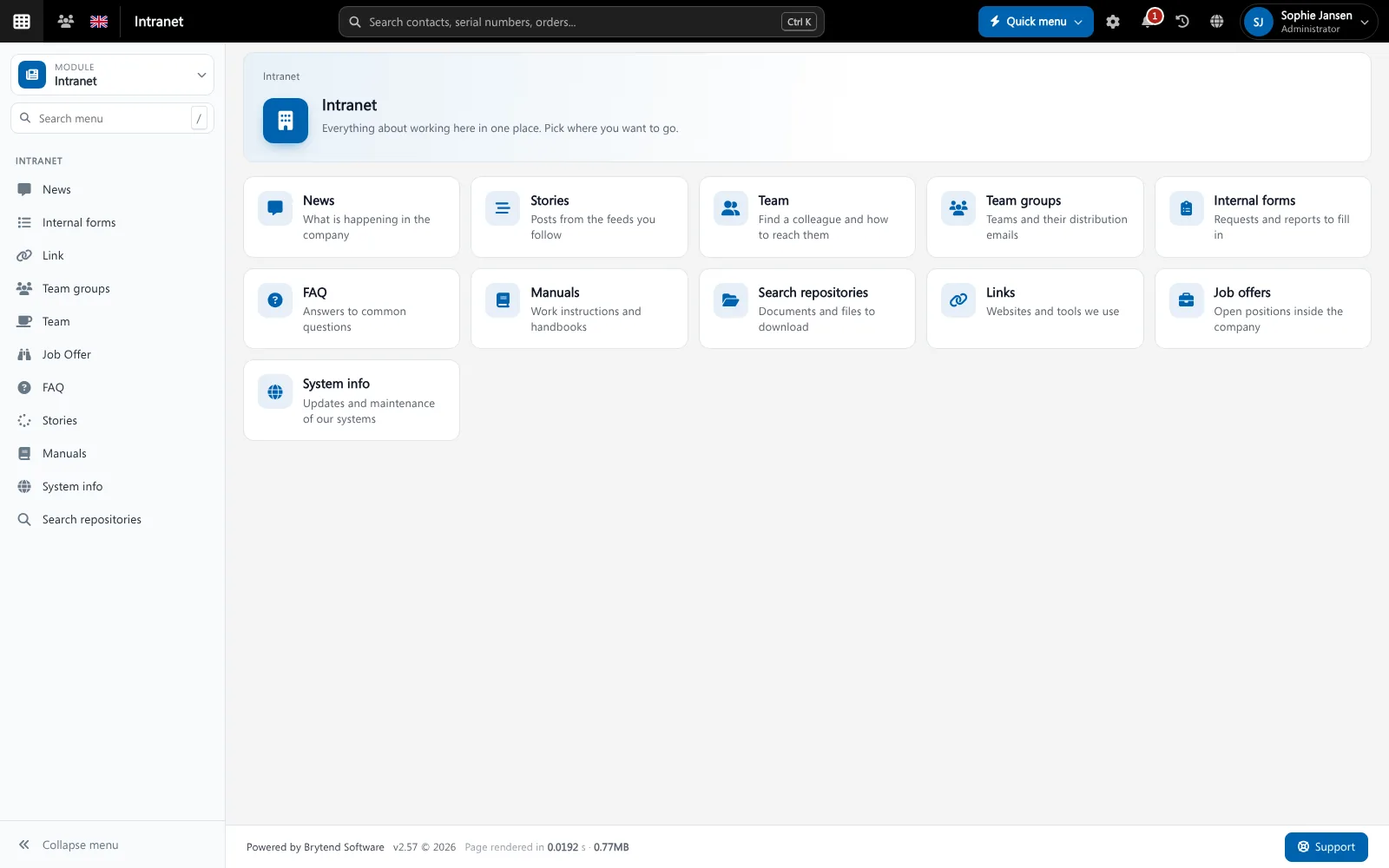Select Search repositories in the sidebar

click(x=112, y=519)
